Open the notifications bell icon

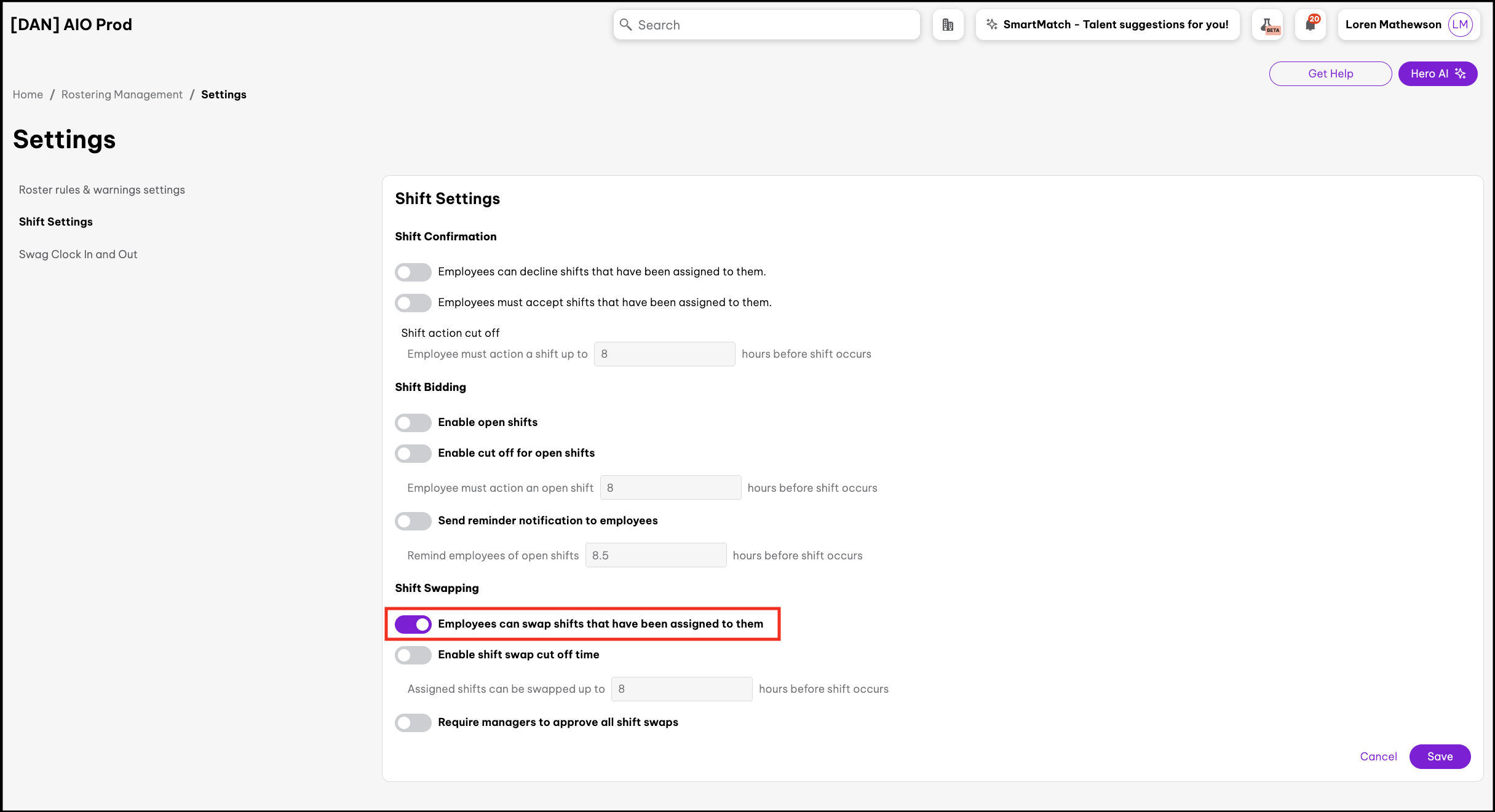coord(1311,25)
